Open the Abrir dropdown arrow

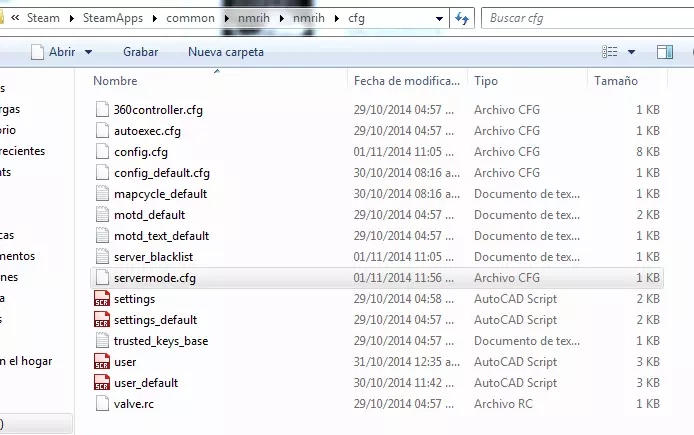coord(89,52)
